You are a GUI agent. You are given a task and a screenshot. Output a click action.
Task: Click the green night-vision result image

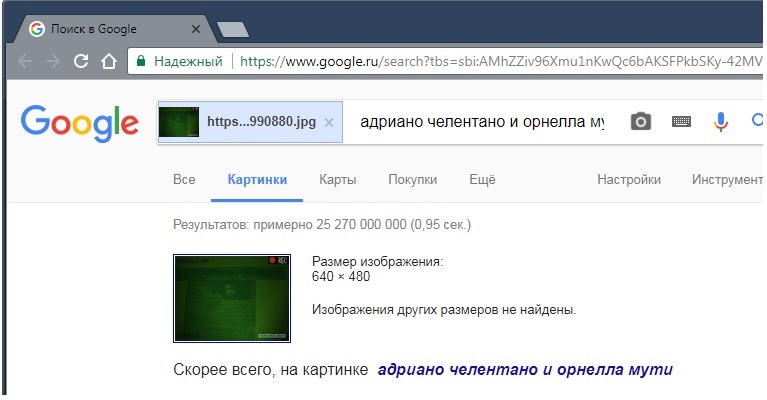click(232, 298)
